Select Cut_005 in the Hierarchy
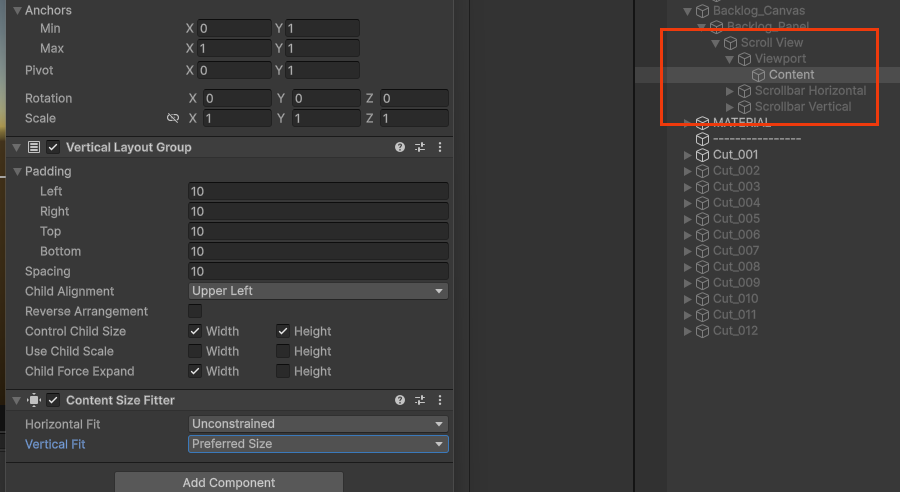Image resolution: width=900 pixels, height=492 pixels. coord(736,219)
